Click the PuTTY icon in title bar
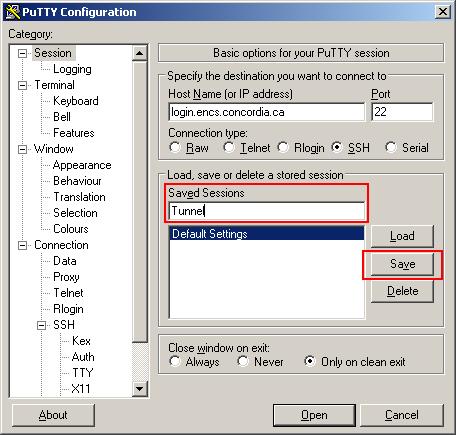Viewport: 456px width, 435px height. 13,12
